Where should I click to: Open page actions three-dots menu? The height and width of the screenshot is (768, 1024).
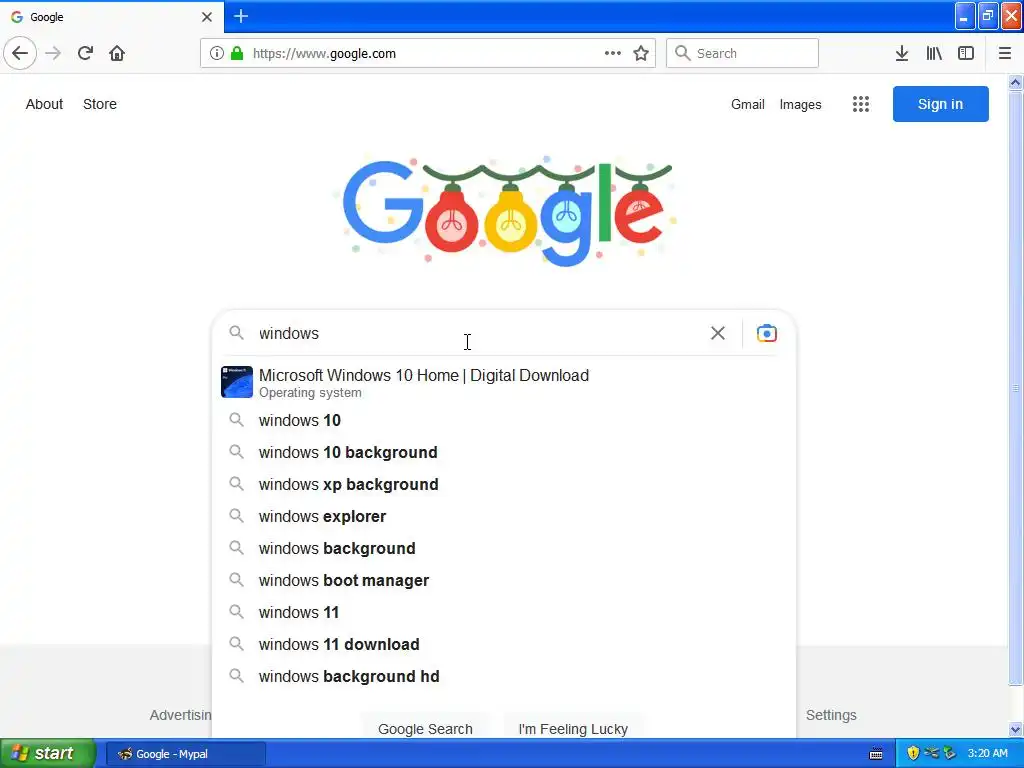[x=613, y=54]
